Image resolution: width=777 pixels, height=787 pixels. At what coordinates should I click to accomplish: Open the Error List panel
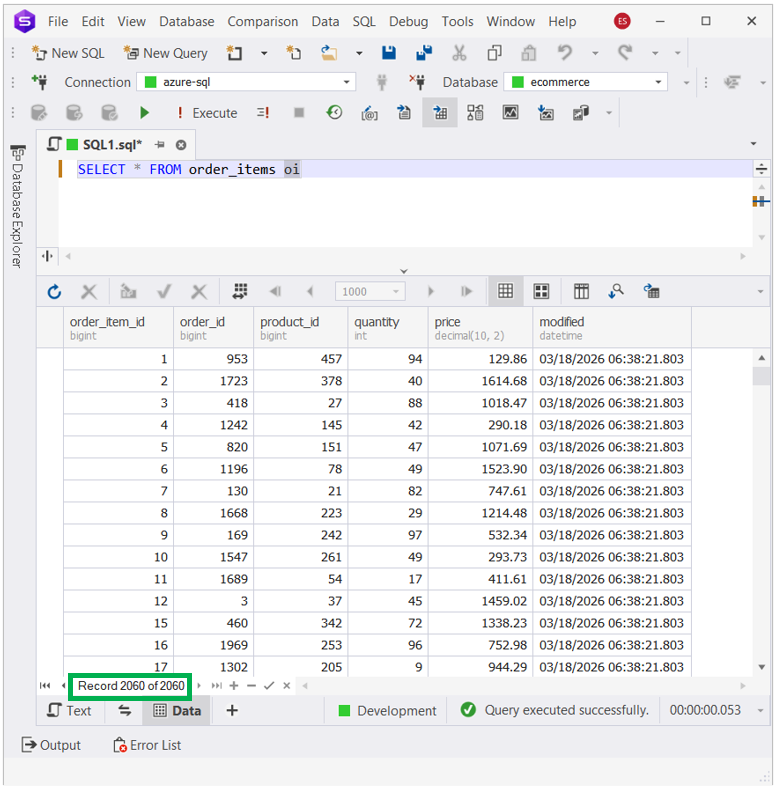point(147,745)
